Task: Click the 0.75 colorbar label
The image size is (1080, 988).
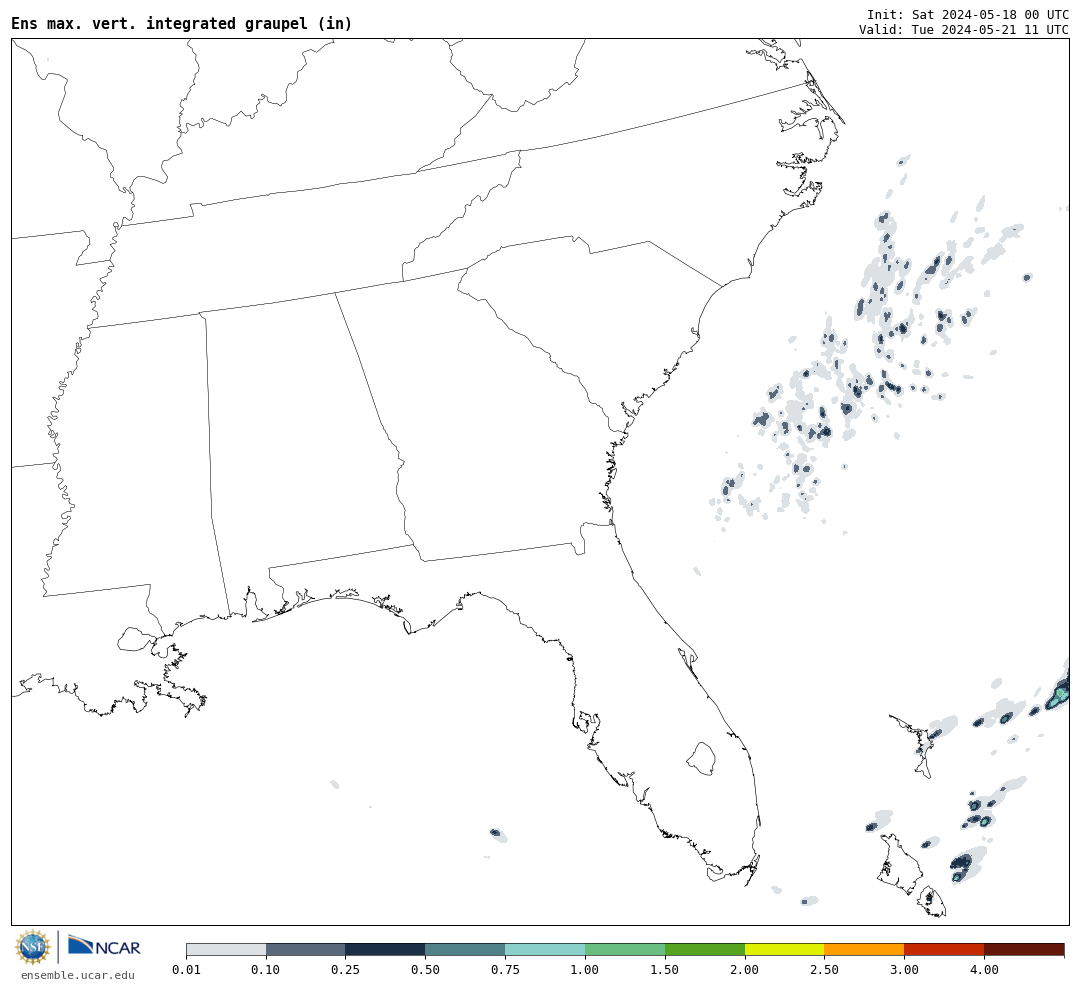Action: [x=506, y=970]
